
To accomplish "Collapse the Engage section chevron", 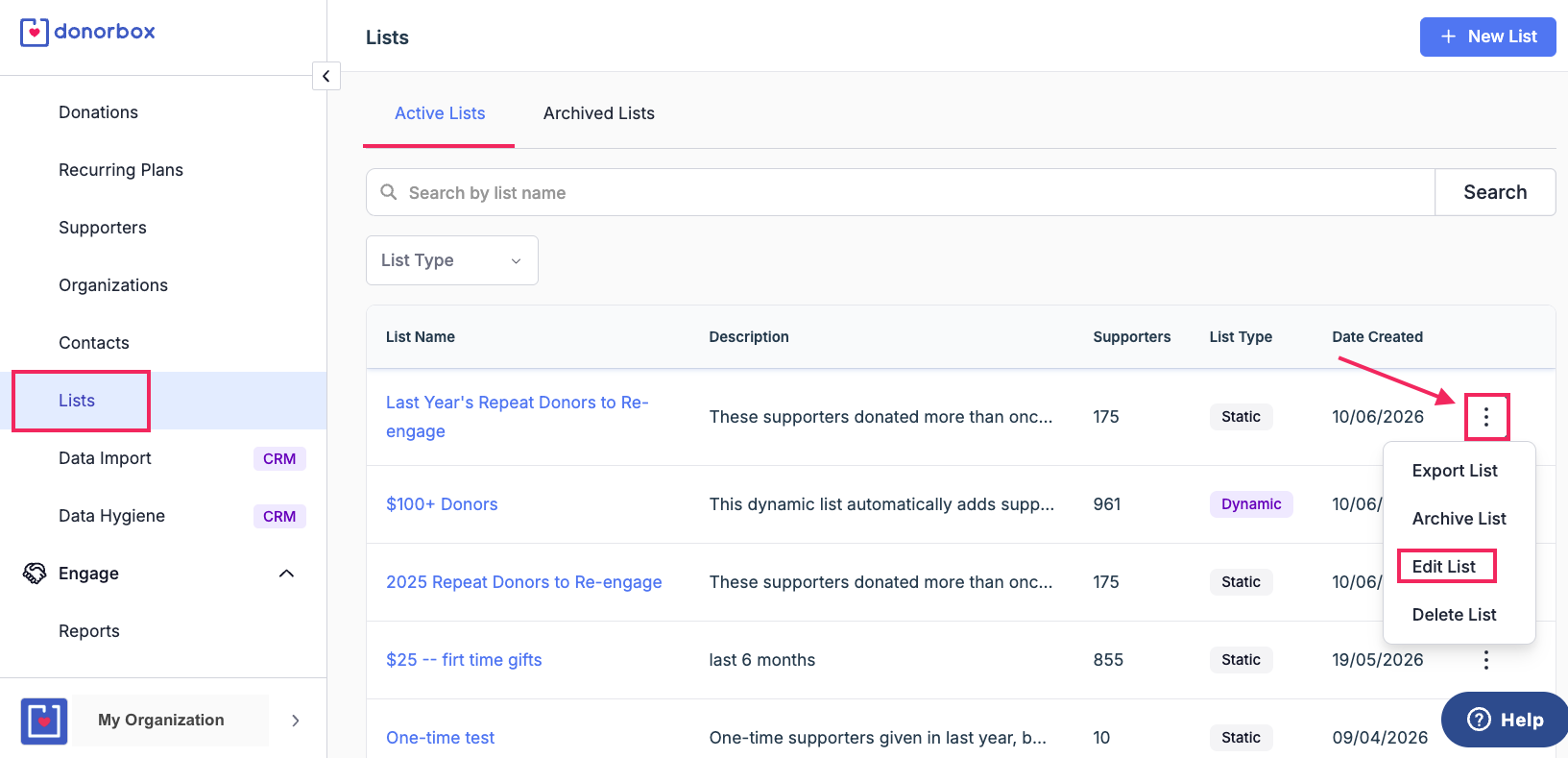I will (286, 574).
